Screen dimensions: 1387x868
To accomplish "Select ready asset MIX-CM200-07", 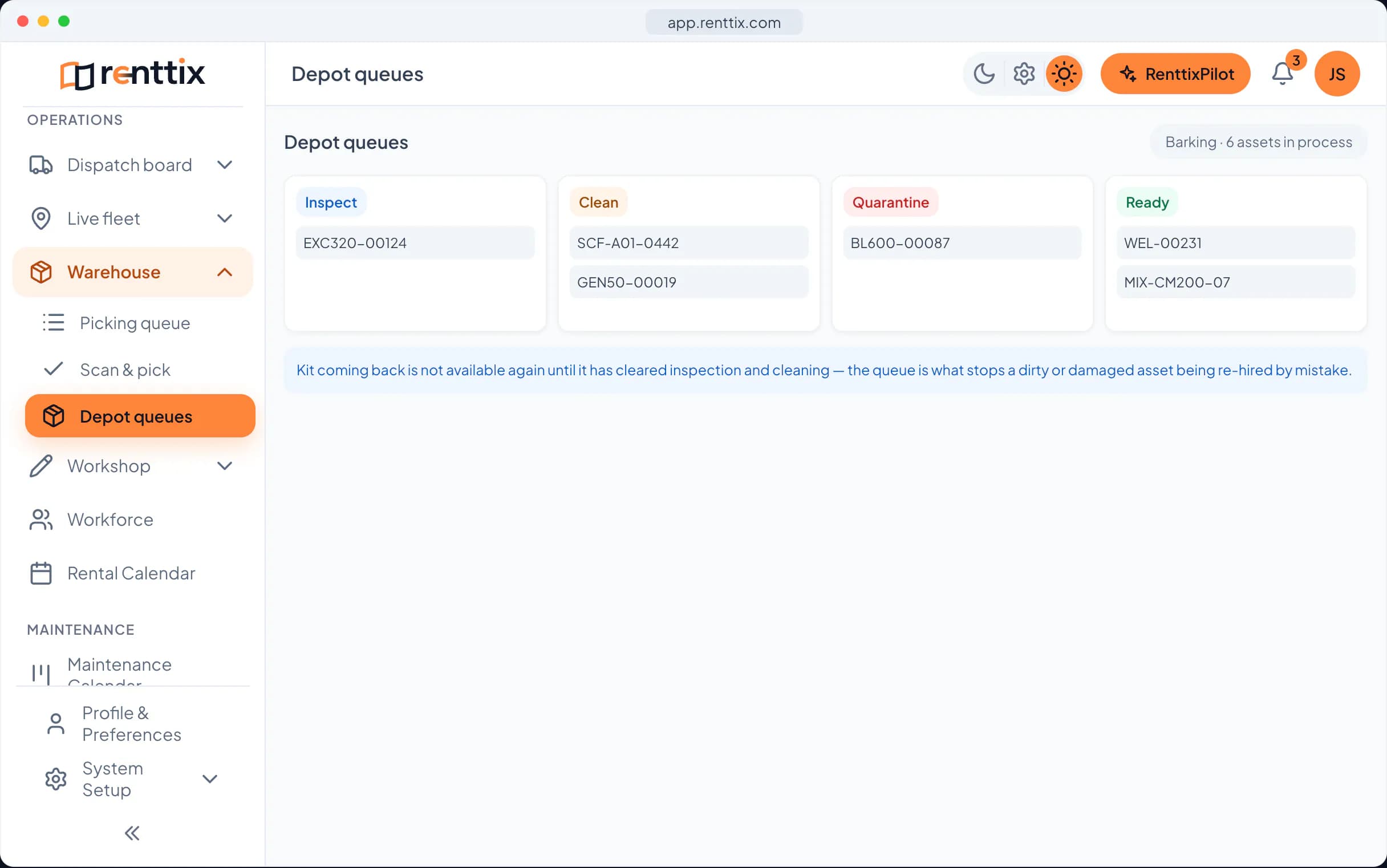I will (x=1235, y=282).
